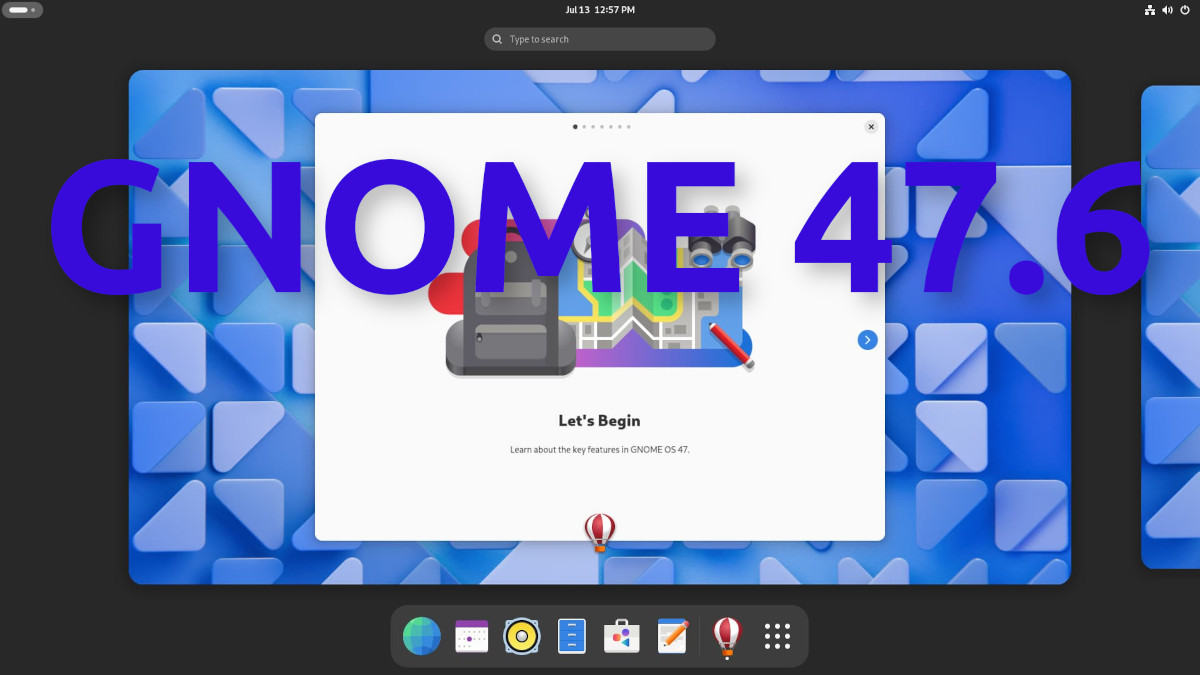Open the Web browser from the dock
The height and width of the screenshot is (675, 1200).
coord(422,636)
